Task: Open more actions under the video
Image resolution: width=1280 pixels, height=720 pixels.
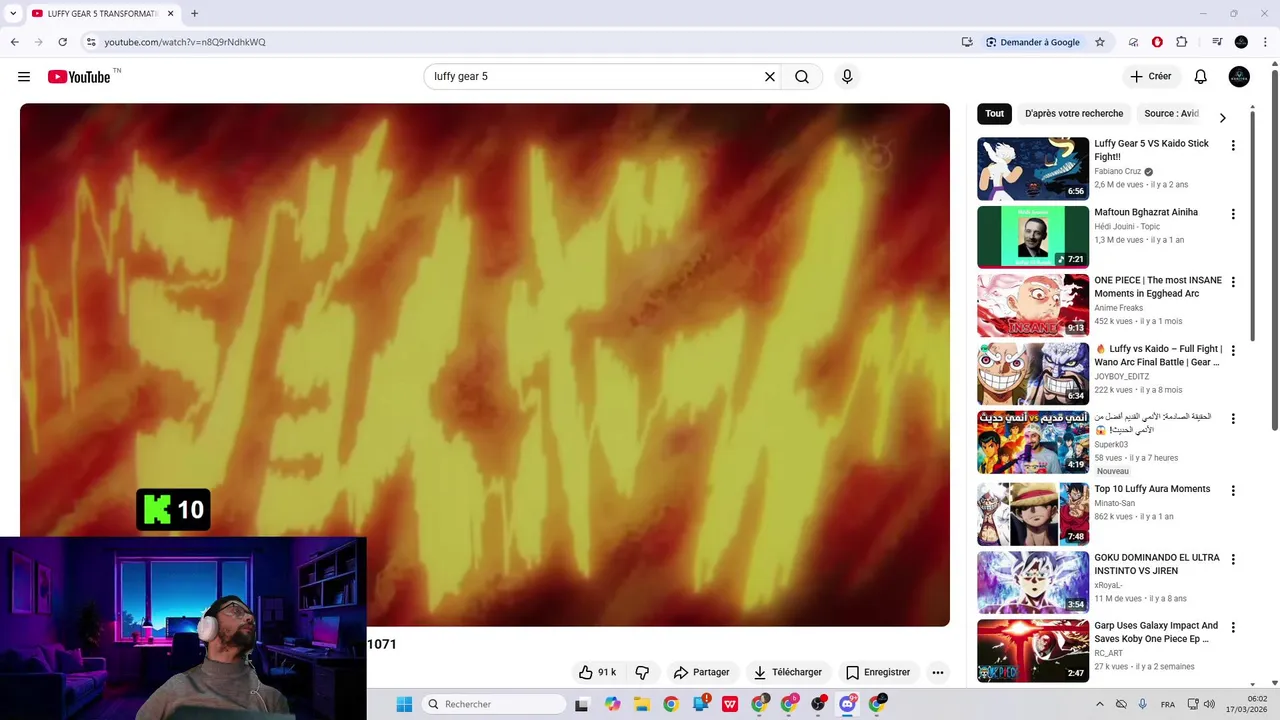Action: click(x=938, y=672)
